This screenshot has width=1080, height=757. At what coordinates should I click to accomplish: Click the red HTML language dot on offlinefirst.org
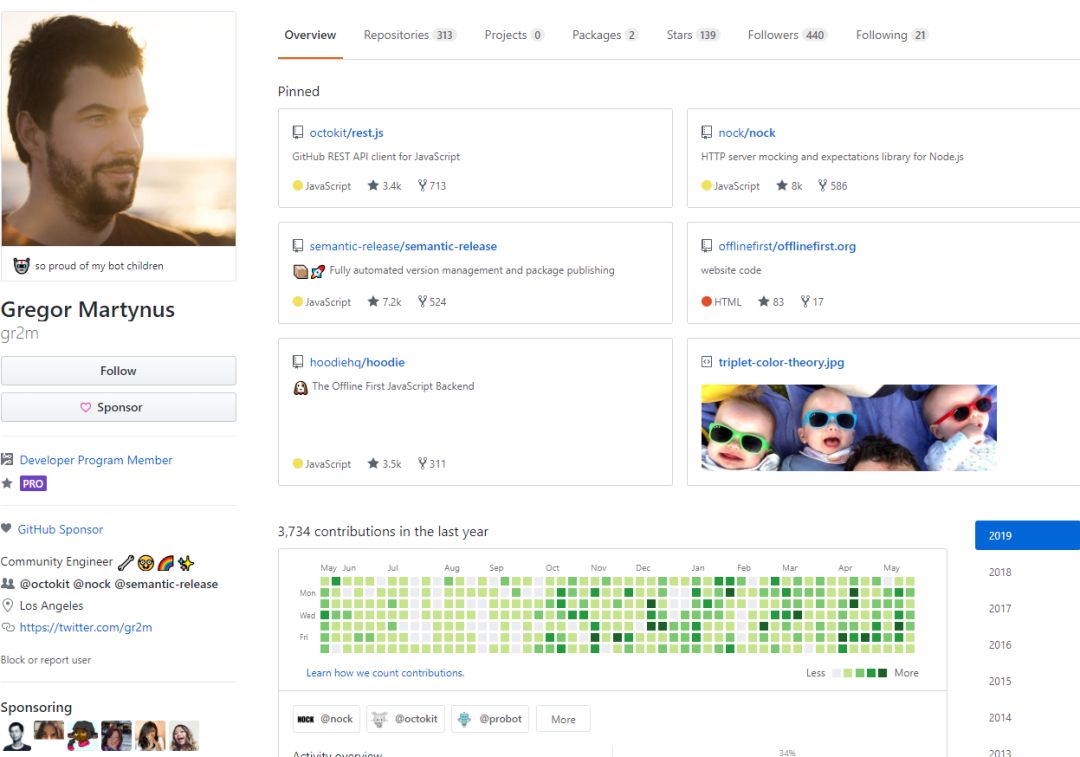pos(706,301)
